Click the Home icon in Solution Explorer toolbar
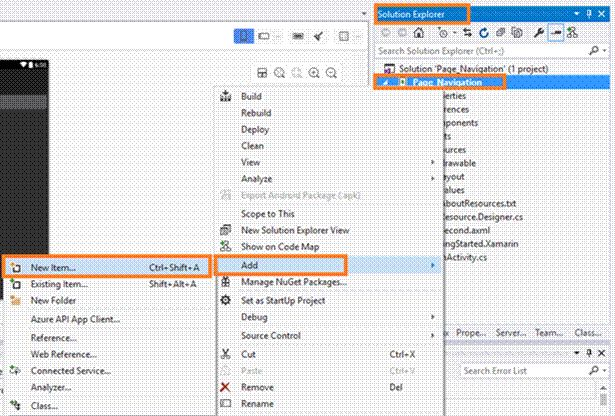This screenshot has width=615, height=416. click(x=419, y=33)
